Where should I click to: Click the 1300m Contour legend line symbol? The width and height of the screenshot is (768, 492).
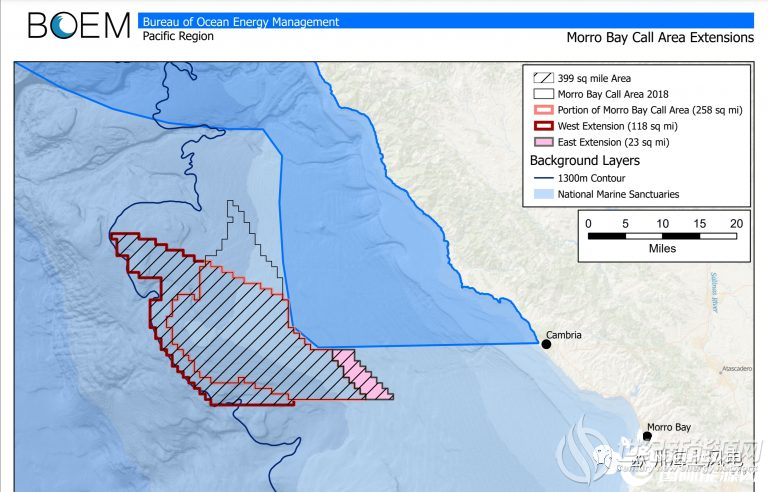pos(541,178)
